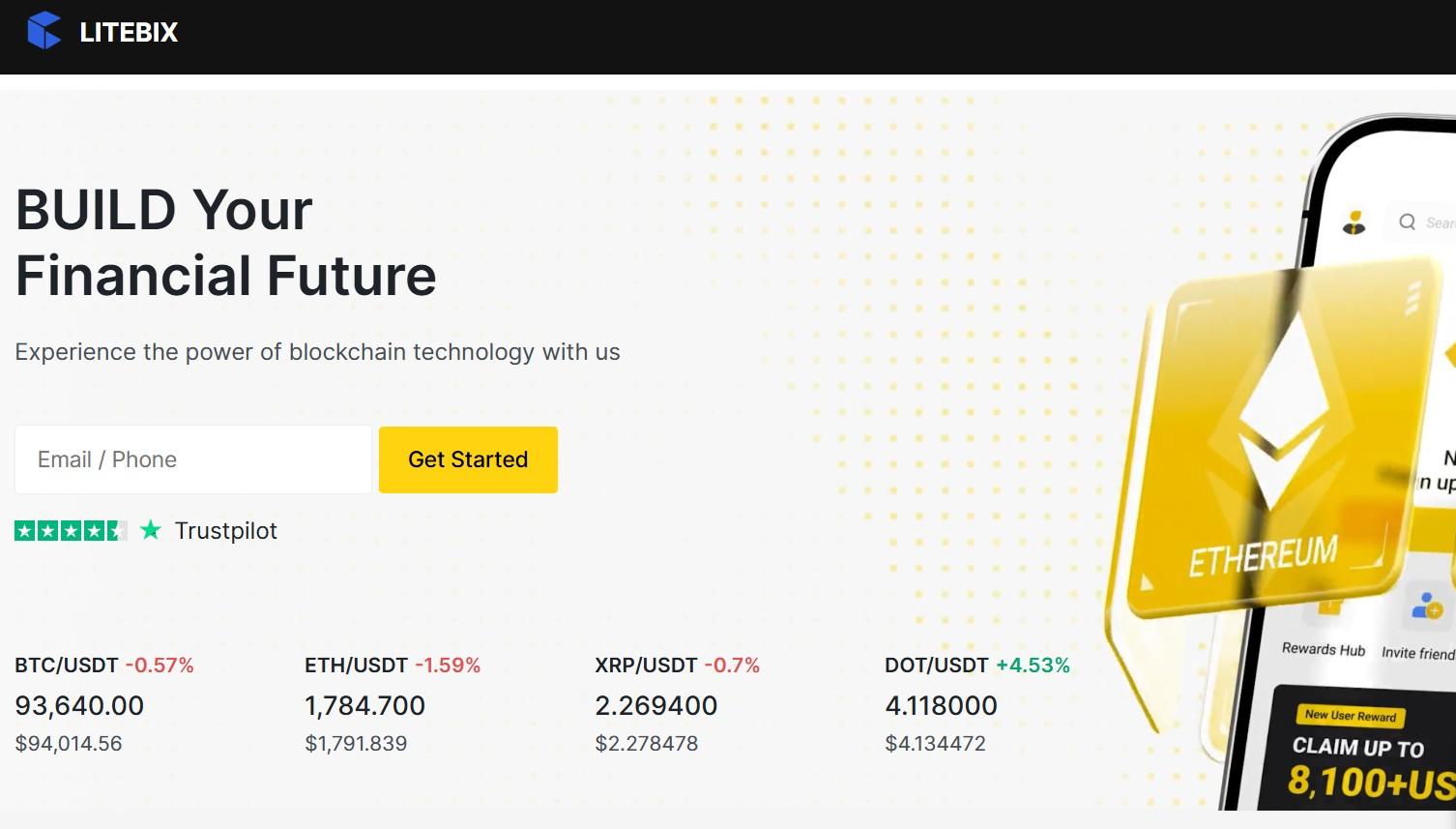Click the Rewards Hub label on phone

pyautogui.click(x=1323, y=649)
